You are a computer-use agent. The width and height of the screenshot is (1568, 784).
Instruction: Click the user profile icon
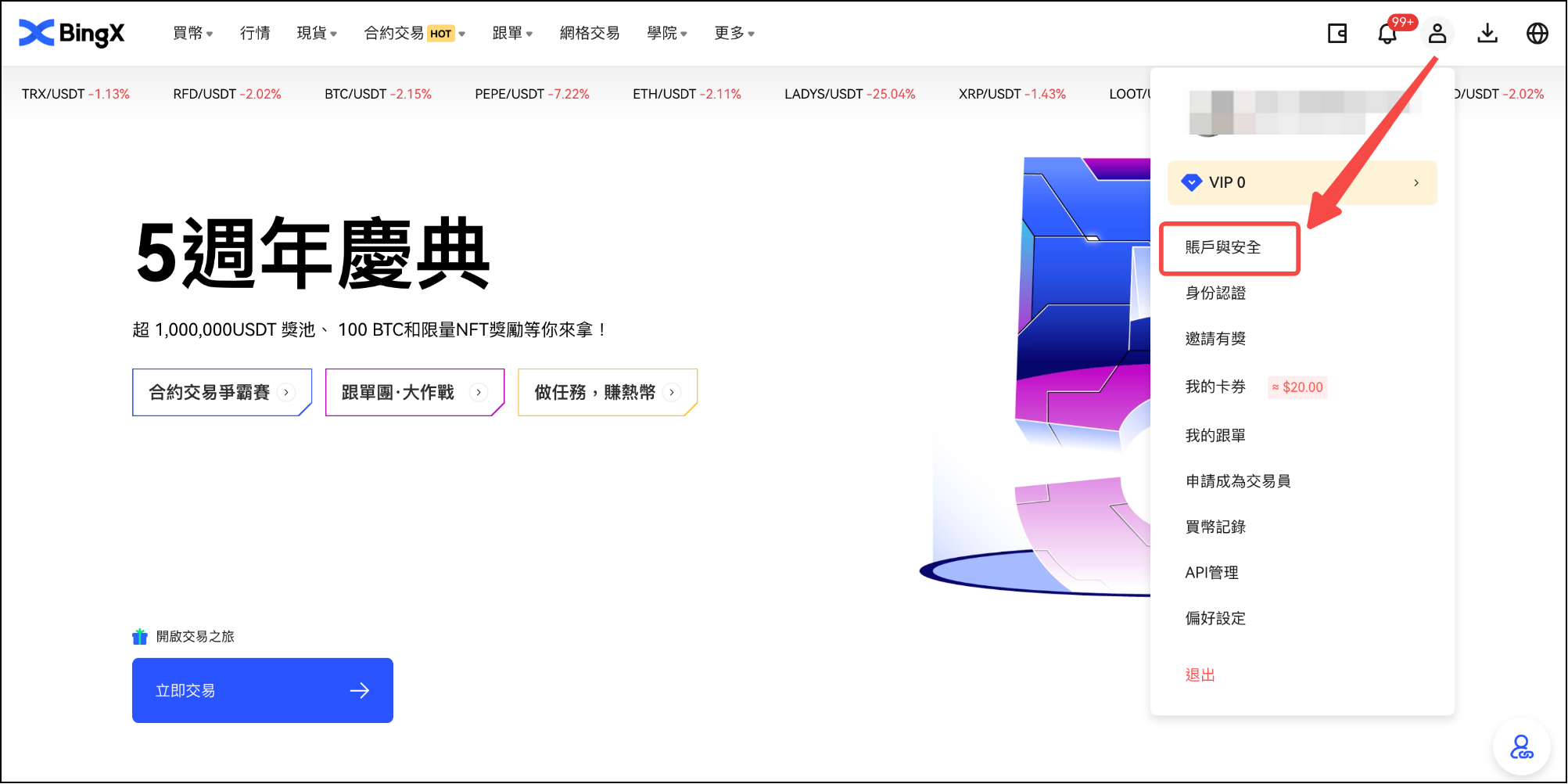tap(1437, 34)
